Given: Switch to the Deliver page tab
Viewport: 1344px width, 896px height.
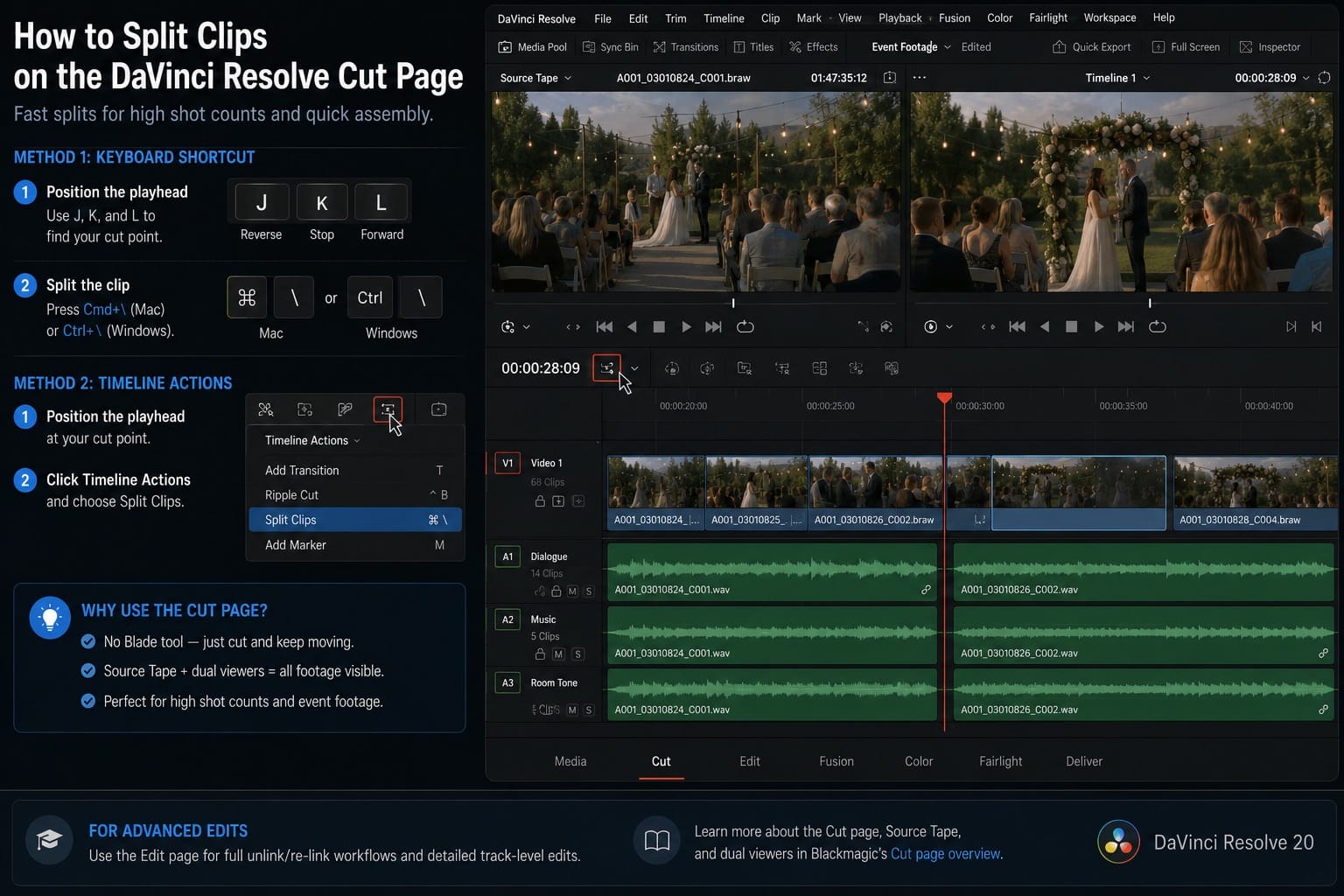Looking at the screenshot, I should pos(1084,761).
